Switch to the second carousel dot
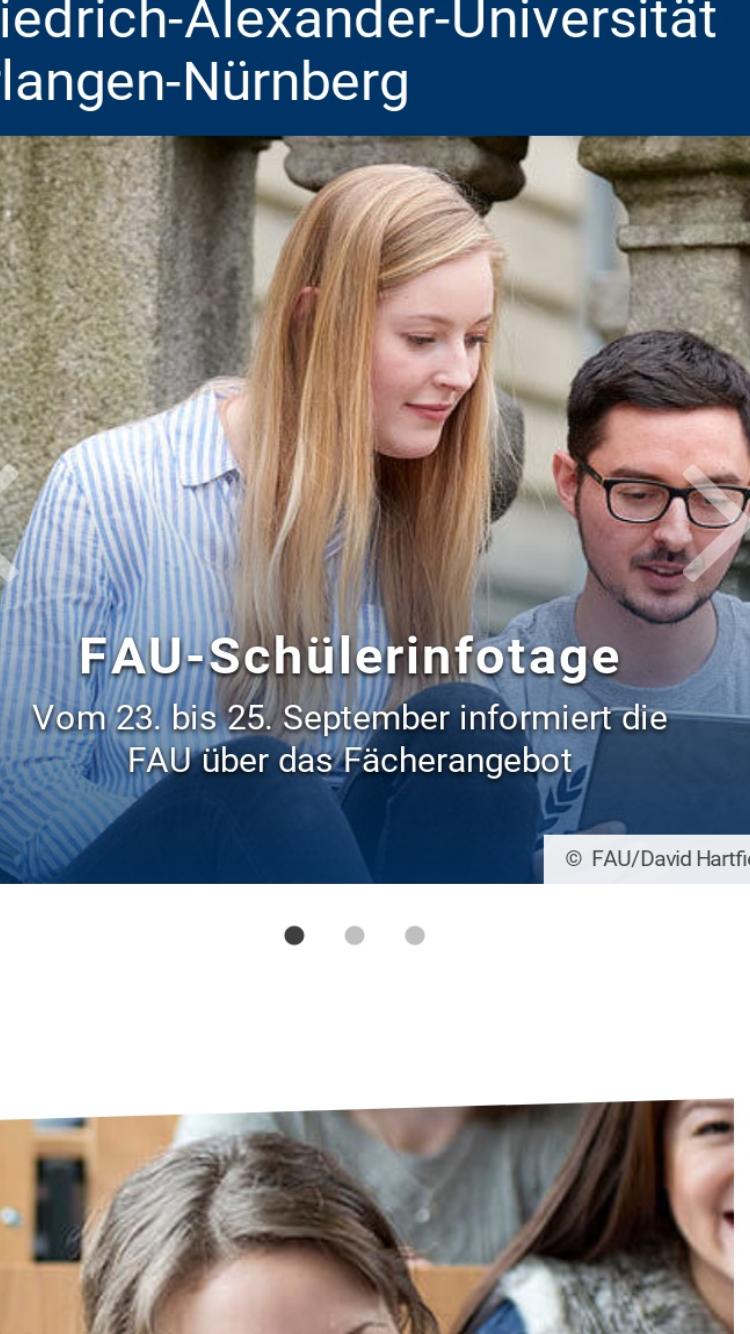 pyautogui.click(x=354, y=935)
